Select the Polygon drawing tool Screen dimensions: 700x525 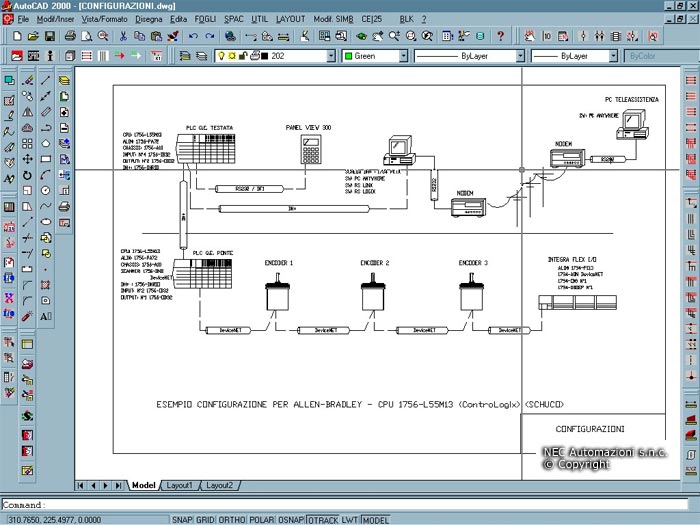click(x=46, y=143)
